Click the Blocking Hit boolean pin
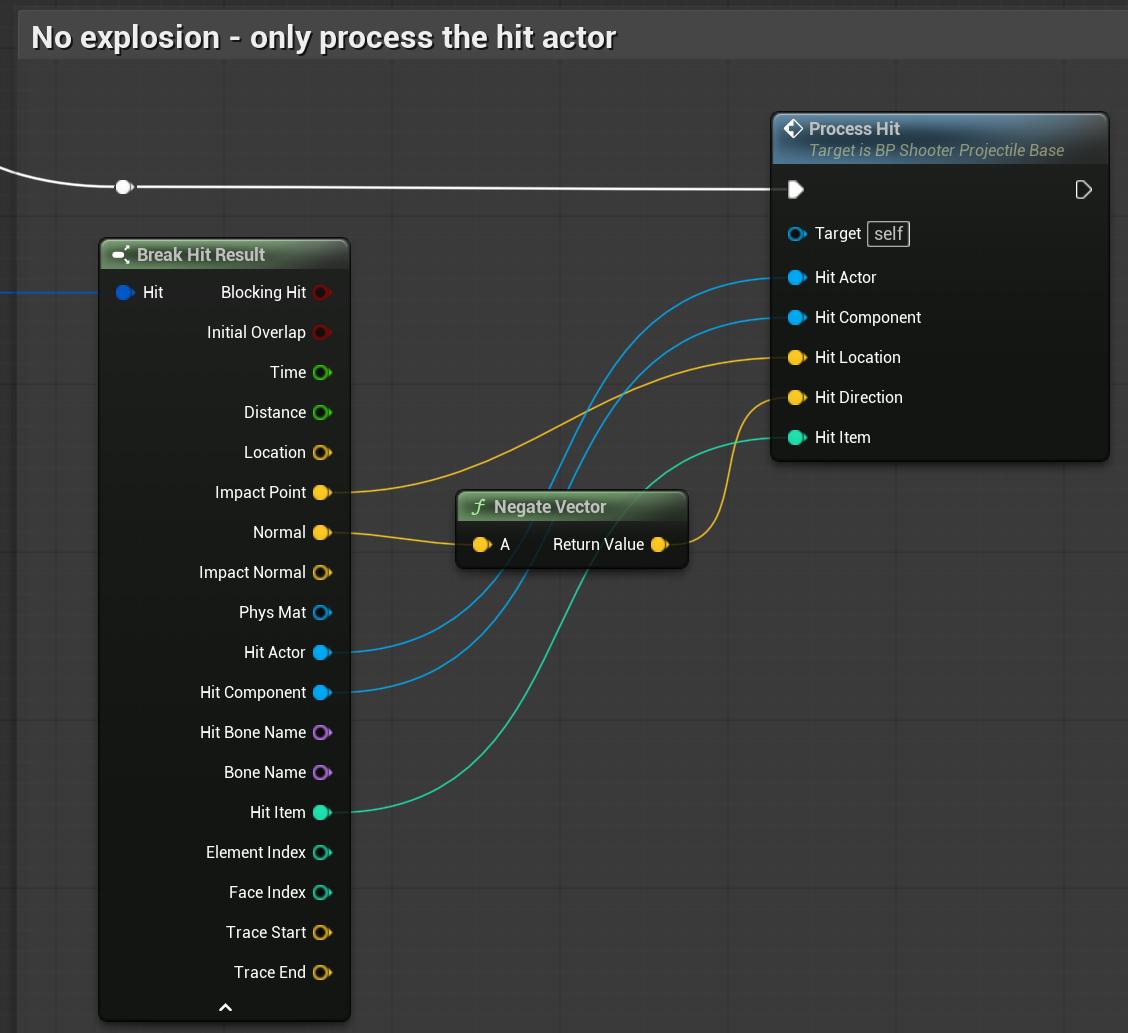The image size is (1128, 1033). (x=321, y=292)
